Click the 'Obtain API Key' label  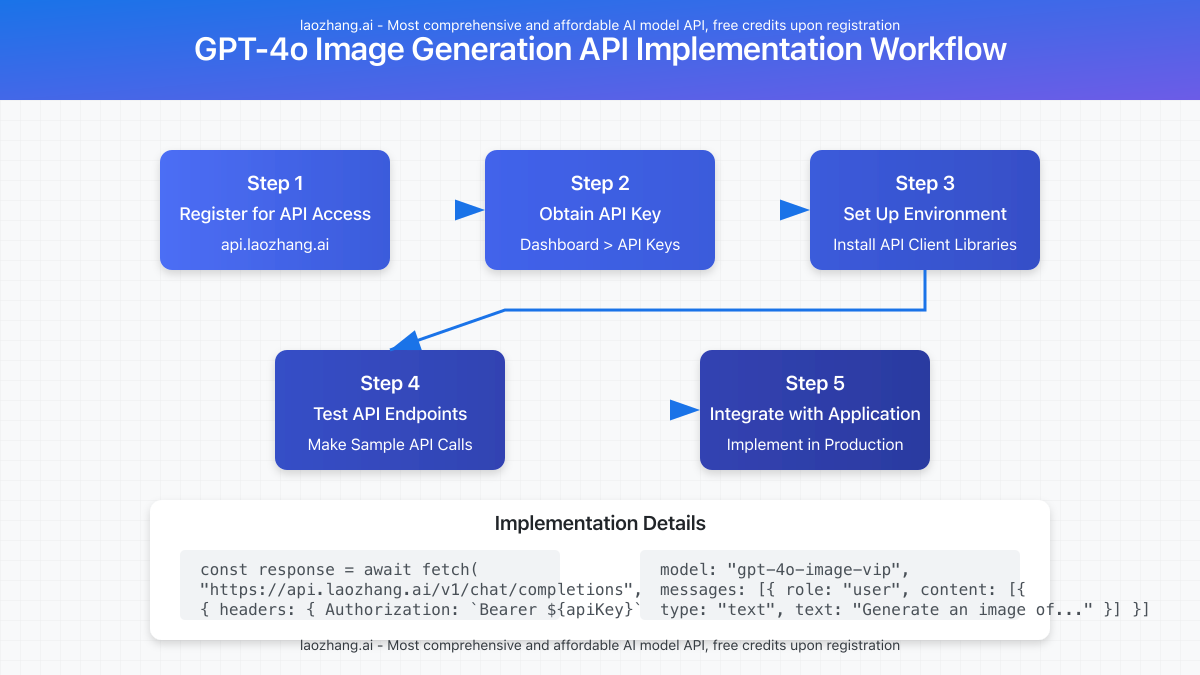(600, 214)
